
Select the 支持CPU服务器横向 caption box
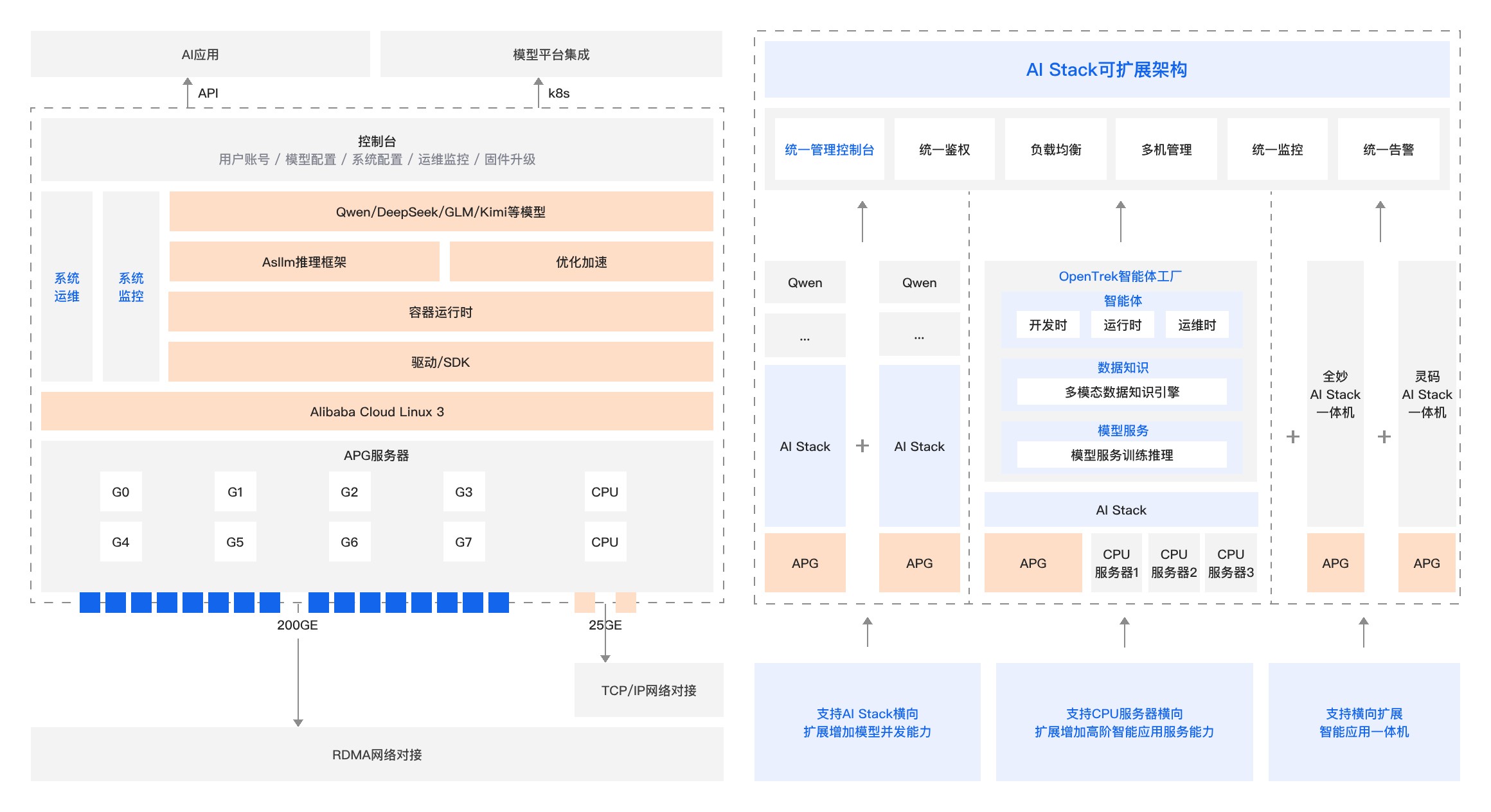(1125, 722)
